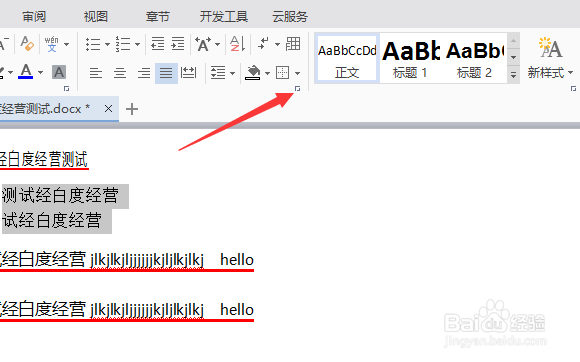Image resolution: width=580 pixels, height=362 pixels.
Task: Align text right
Action: (x=144, y=73)
